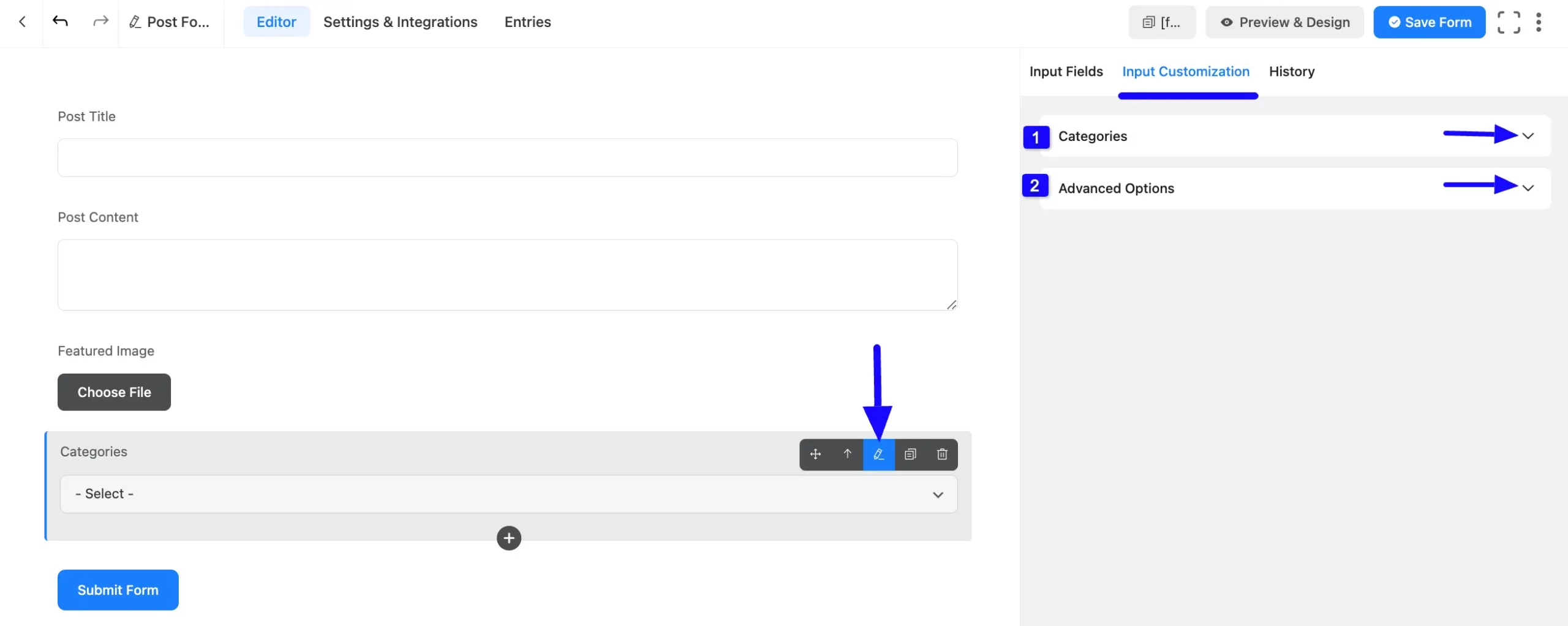Image resolution: width=1568 pixels, height=626 pixels.
Task: Click into the Post Title input
Action: (507, 157)
